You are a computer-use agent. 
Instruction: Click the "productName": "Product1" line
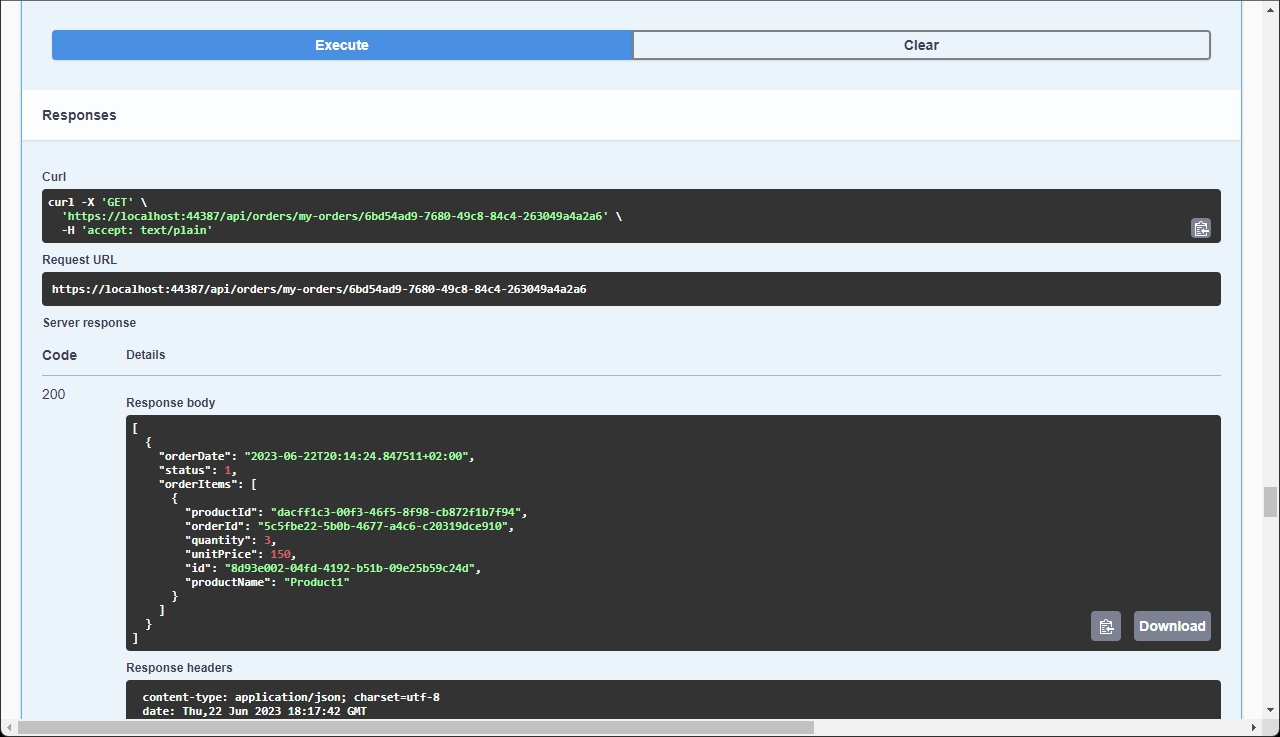267,582
